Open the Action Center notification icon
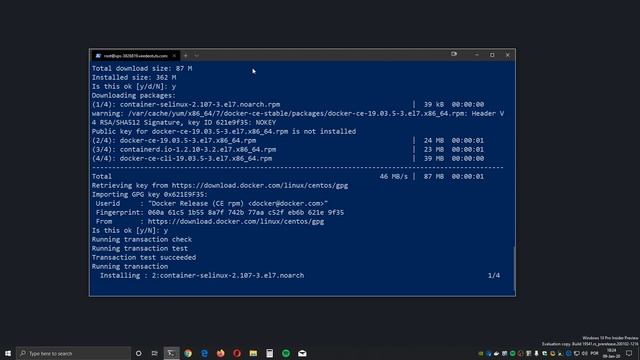 tap(629, 353)
